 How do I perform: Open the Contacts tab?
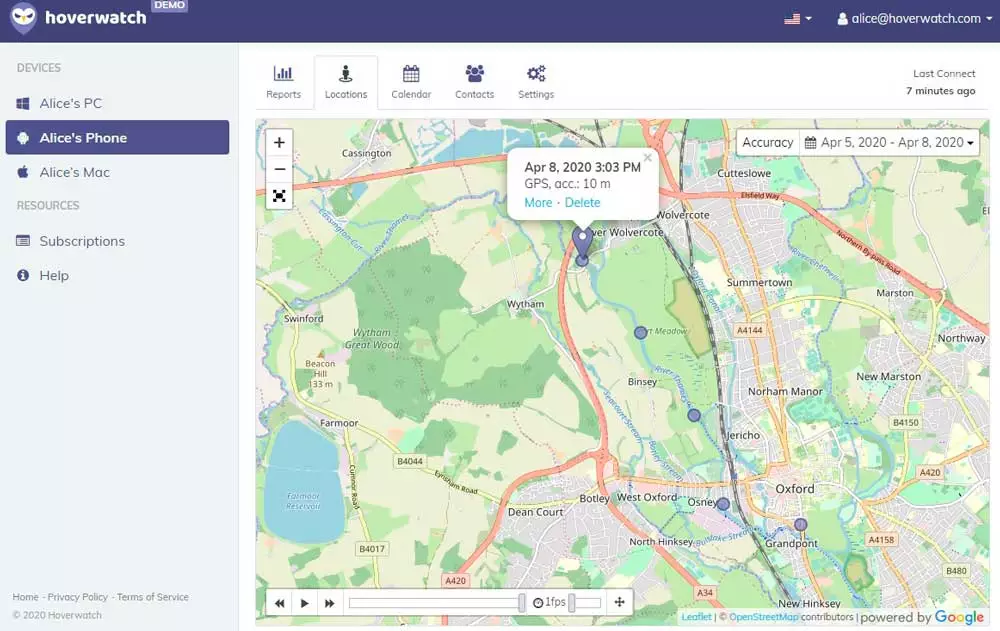pyautogui.click(x=474, y=82)
